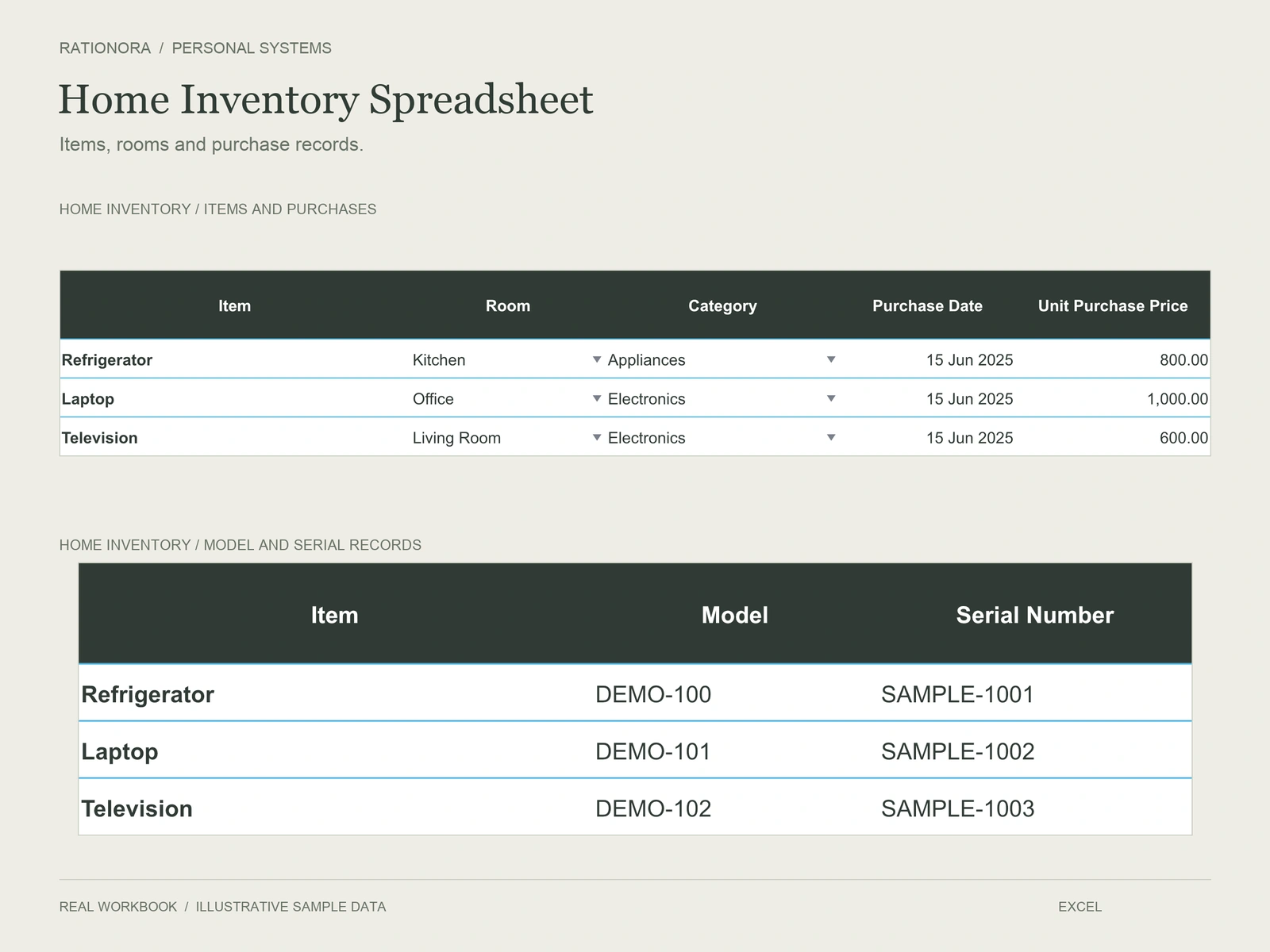This screenshot has height=952, width=1270.
Task: Select the Refrigerator cell in purchases table
Action: coord(235,360)
